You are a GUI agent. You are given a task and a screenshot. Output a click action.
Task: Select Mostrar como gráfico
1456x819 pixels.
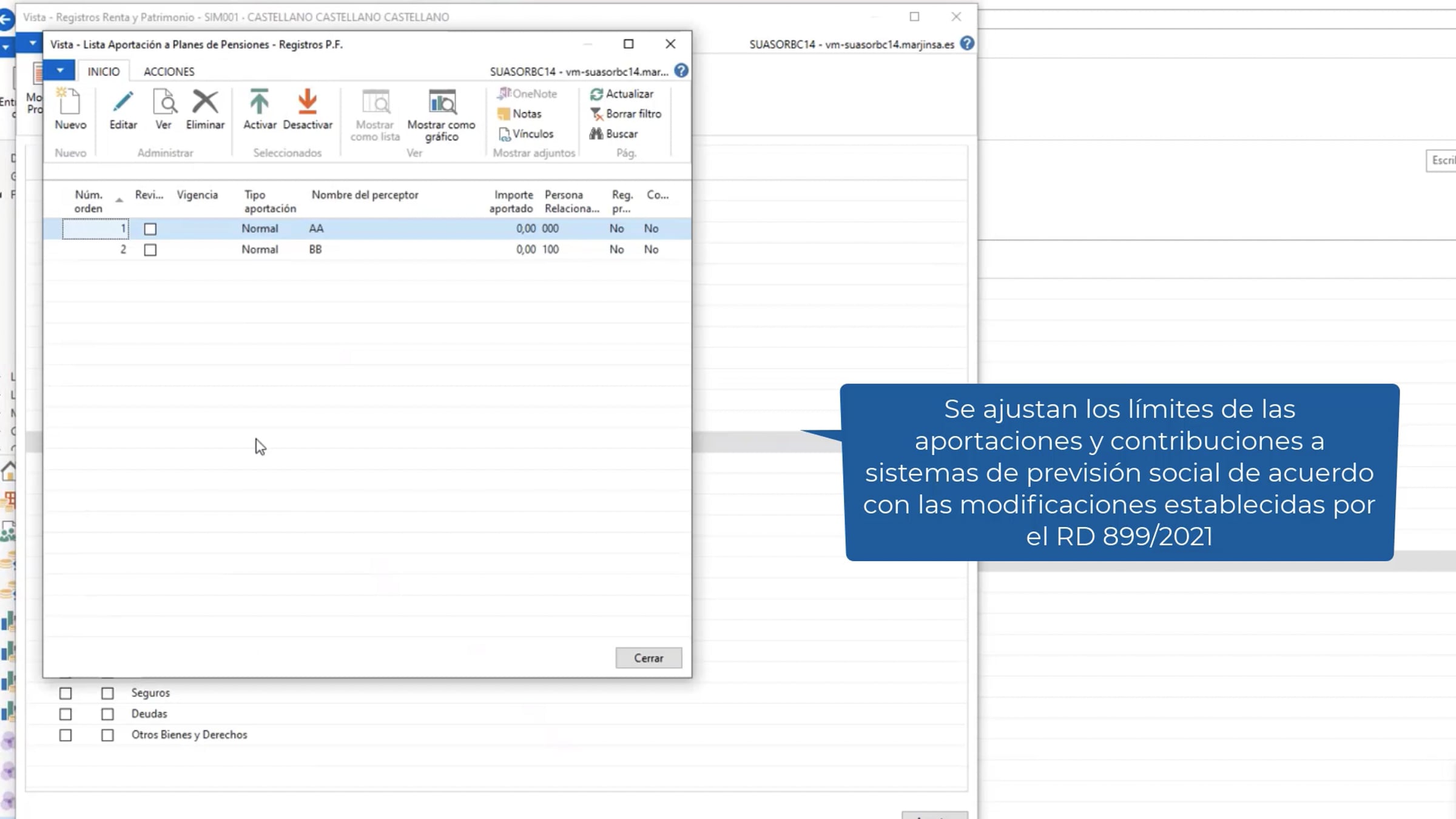pos(442,115)
